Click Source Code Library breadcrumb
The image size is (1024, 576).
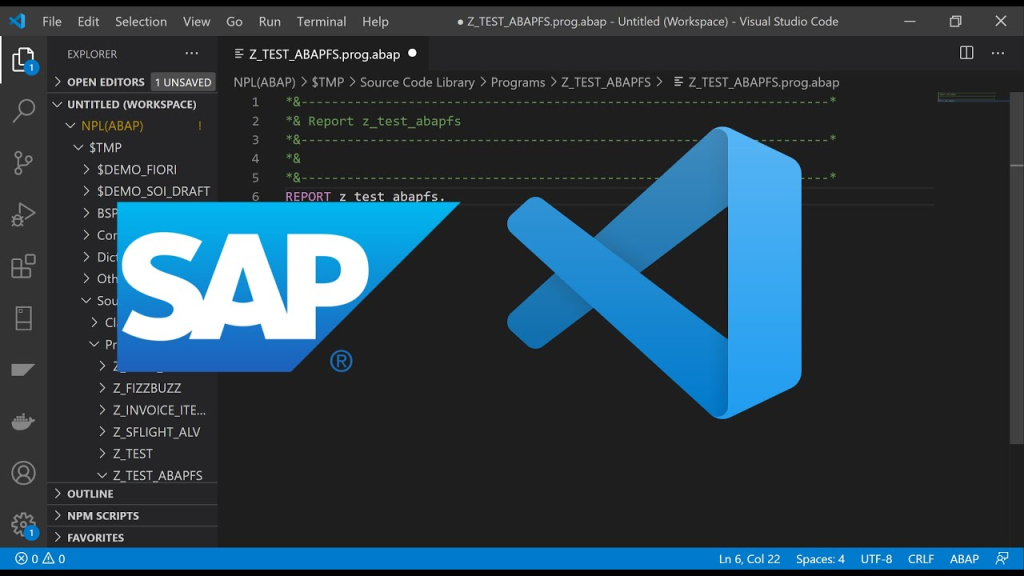pos(417,82)
